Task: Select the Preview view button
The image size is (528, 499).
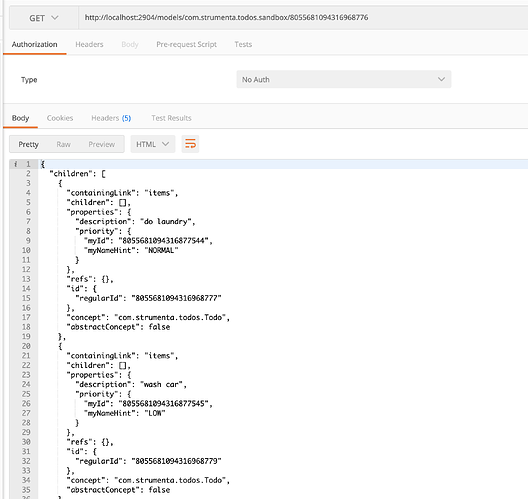Action: (101, 144)
